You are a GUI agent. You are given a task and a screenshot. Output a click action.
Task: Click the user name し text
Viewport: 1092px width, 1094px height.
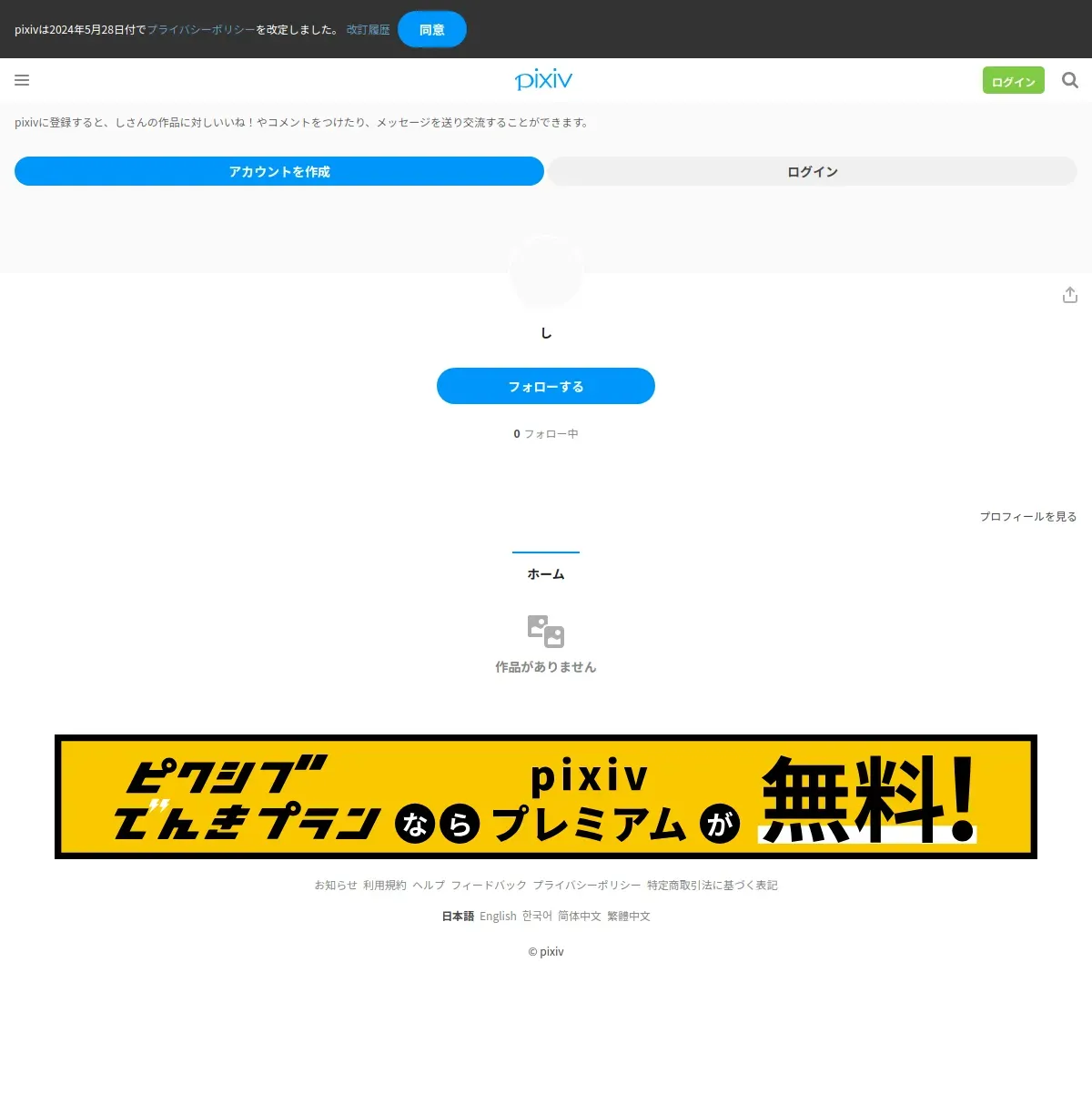[x=546, y=333]
